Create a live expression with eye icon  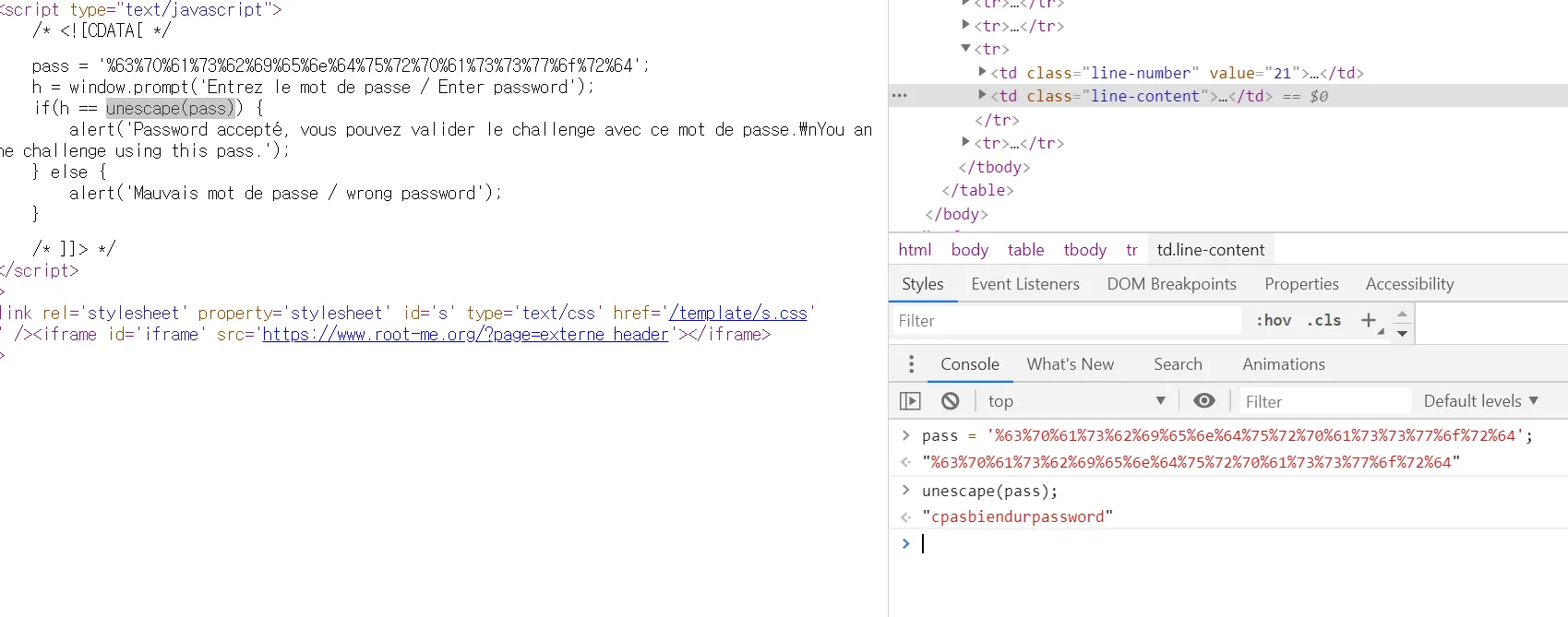(x=1203, y=400)
